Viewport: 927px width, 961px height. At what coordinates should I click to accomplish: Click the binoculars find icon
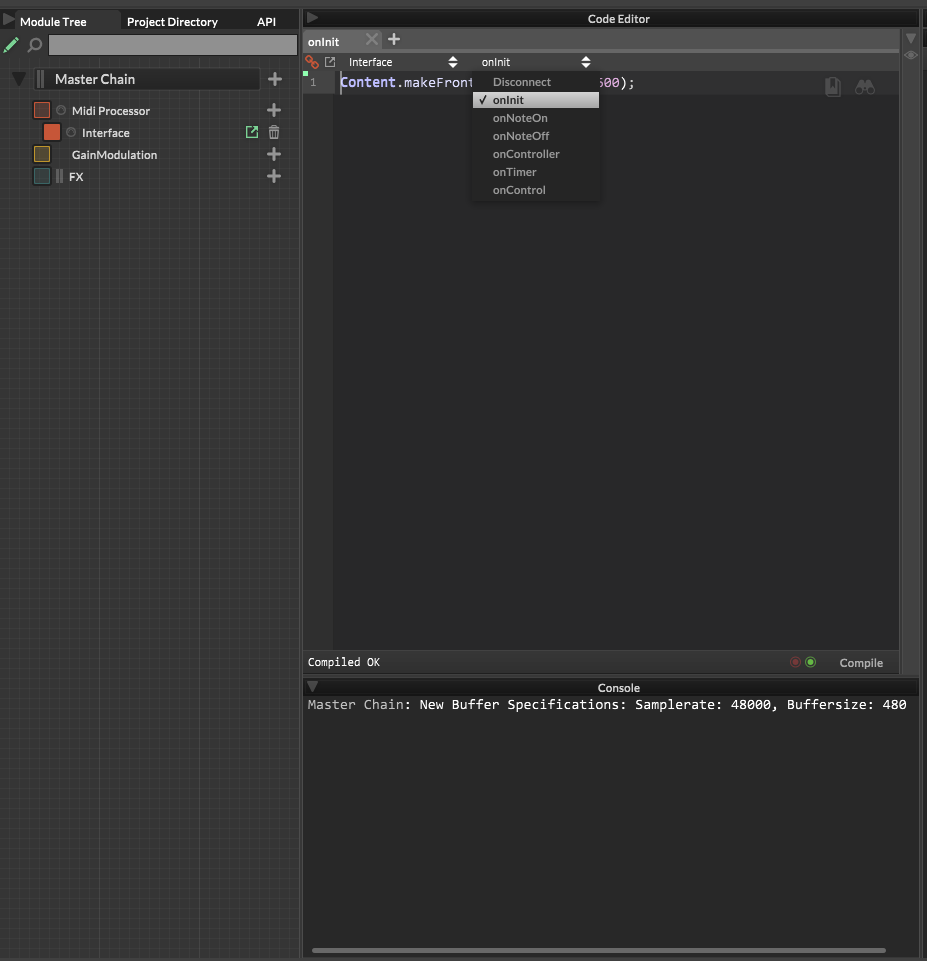click(865, 88)
